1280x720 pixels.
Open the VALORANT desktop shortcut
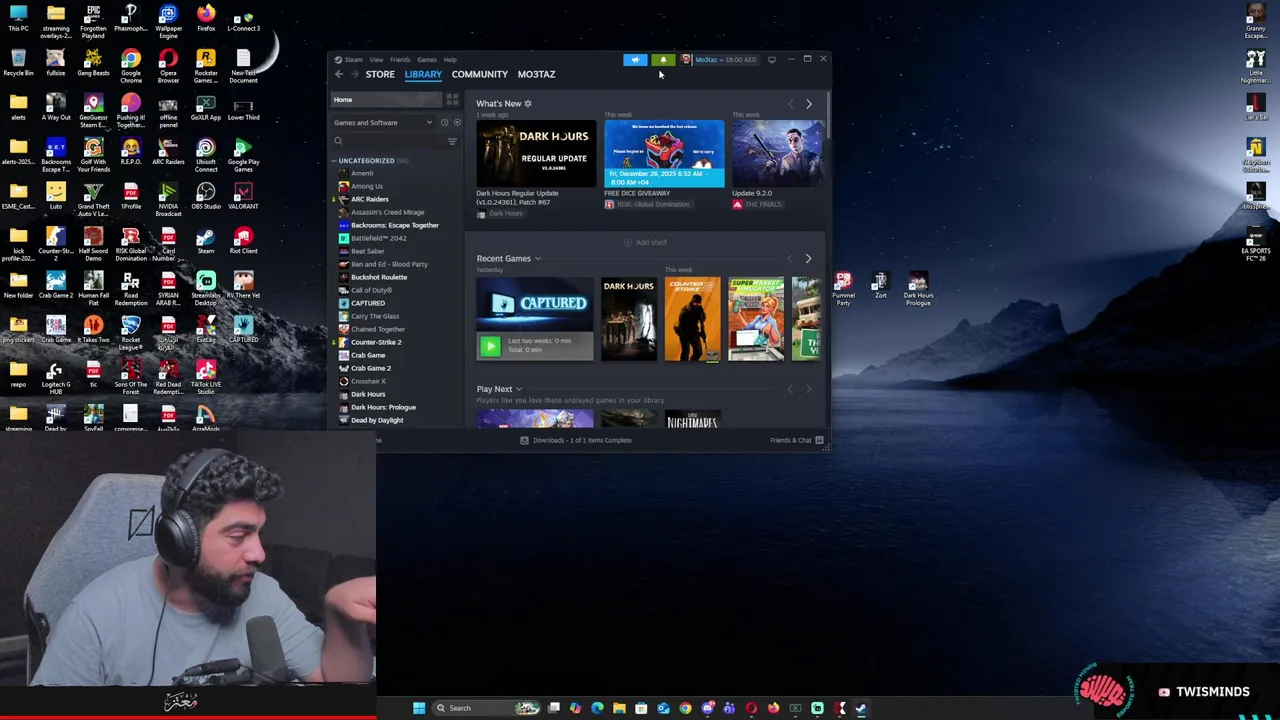[243, 195]
